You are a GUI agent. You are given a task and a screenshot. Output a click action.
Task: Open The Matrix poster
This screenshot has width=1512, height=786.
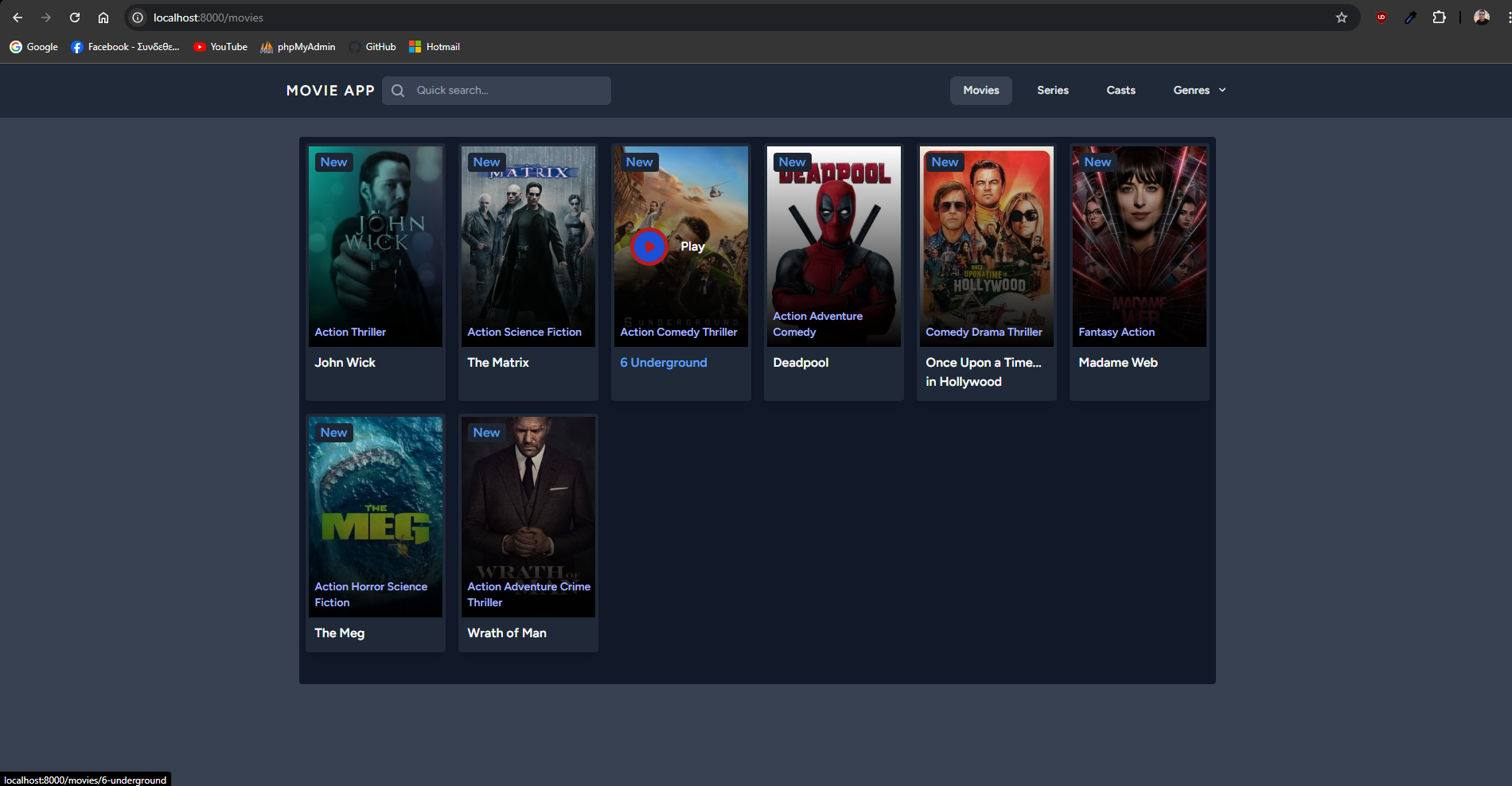coord(528,247)
